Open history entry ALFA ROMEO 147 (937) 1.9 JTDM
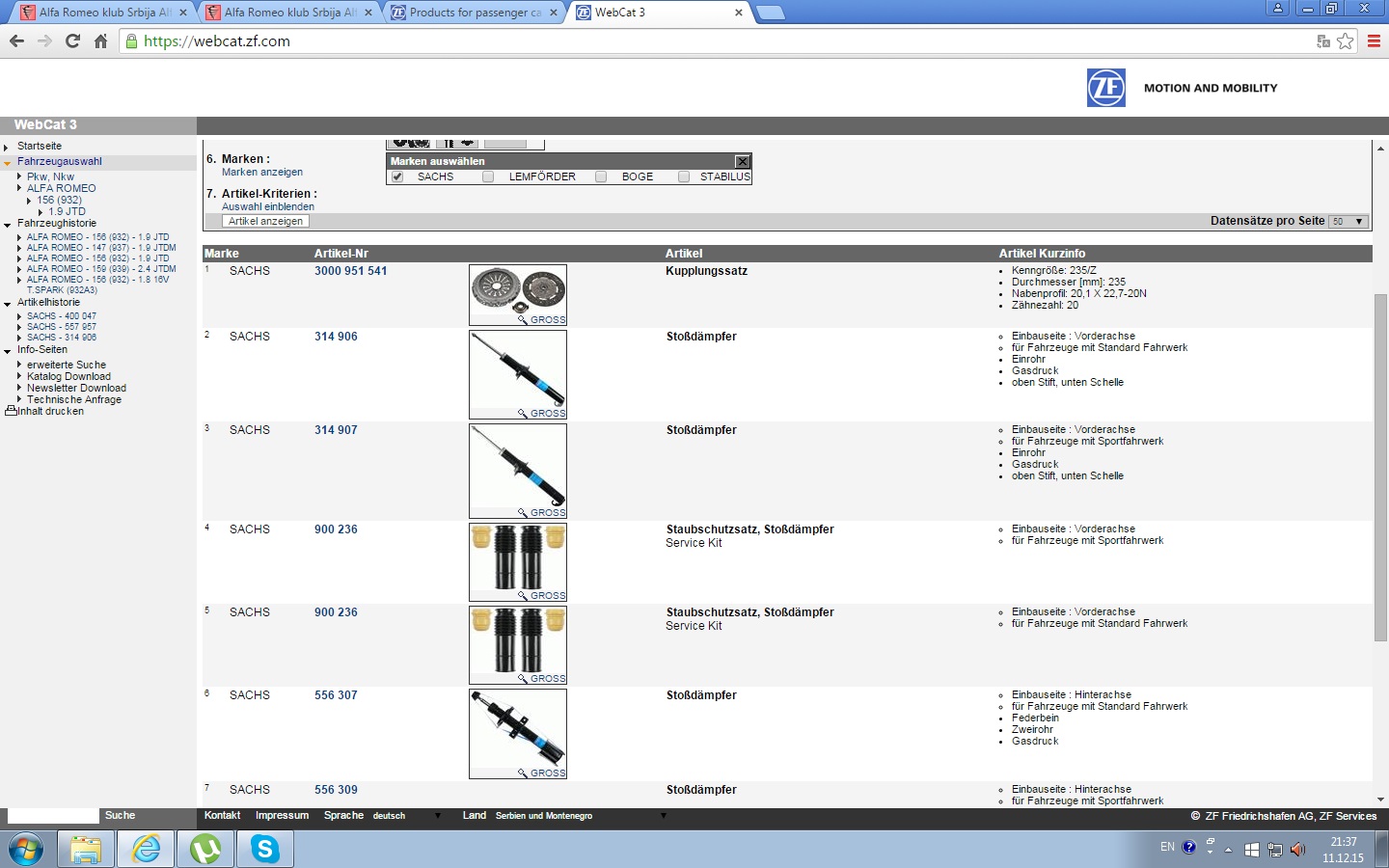Viewport: 1389px width, 868px height. click(x=101, y=248)
